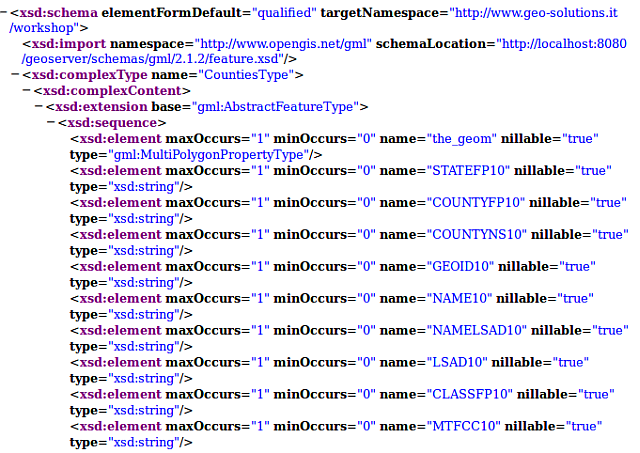Click the xsd:sequence tag text
Viewport: 640px width, 453px height.
pos(112,122)
